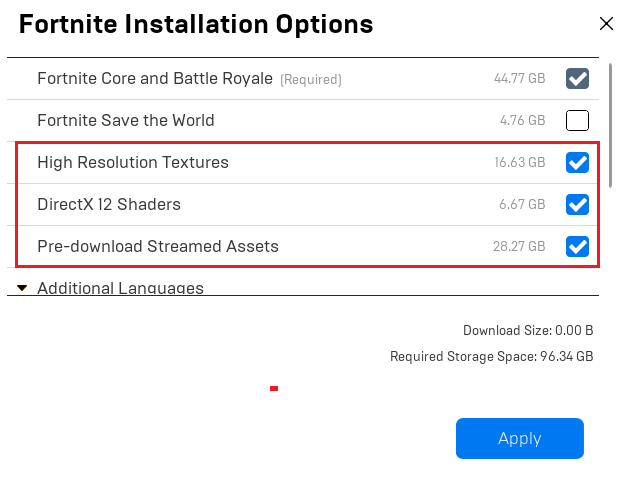
Task: Click the Fortnite Installation Options title
Action: pos(196,24)
